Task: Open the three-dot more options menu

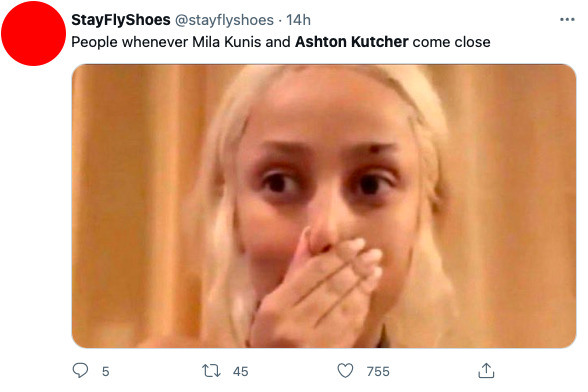Action: (x=567, y=20)
